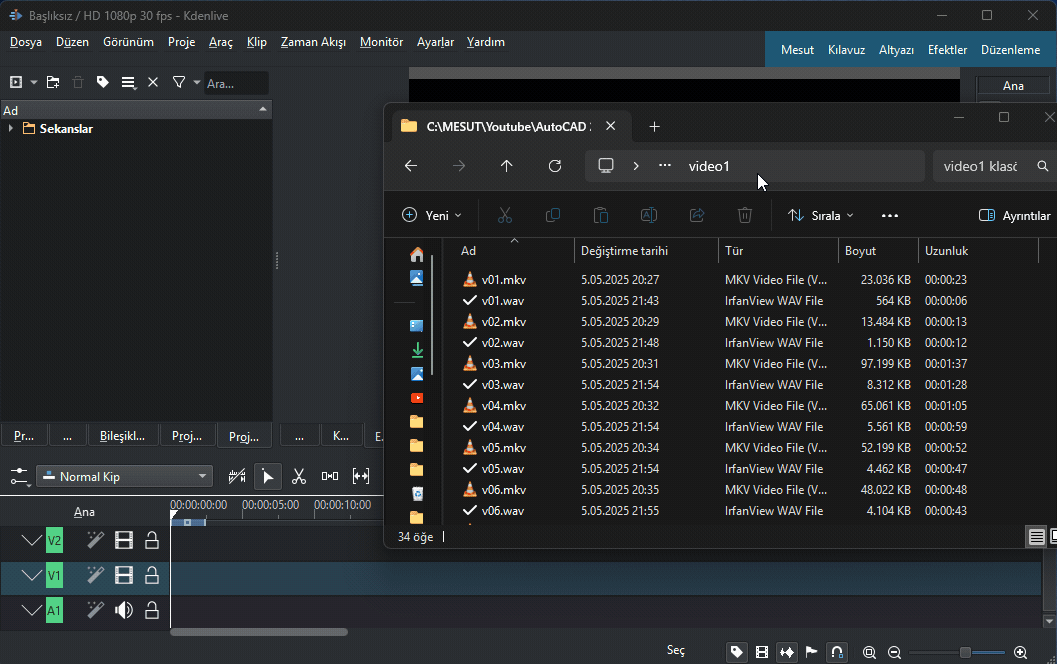This screenshot has width=1057, height=664.
Task: Hide video on the V1 track
Action: pyautogui.click(x=124, y=575)
